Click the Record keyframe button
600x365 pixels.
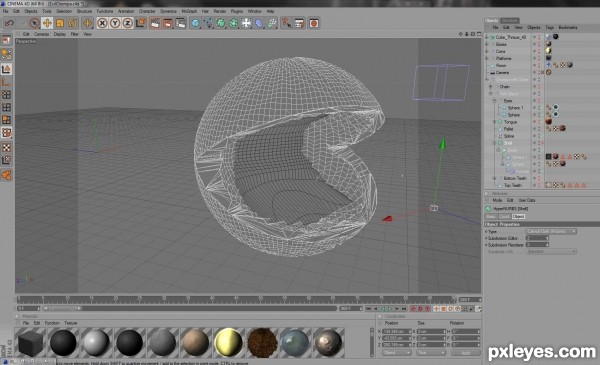[413, 308]
